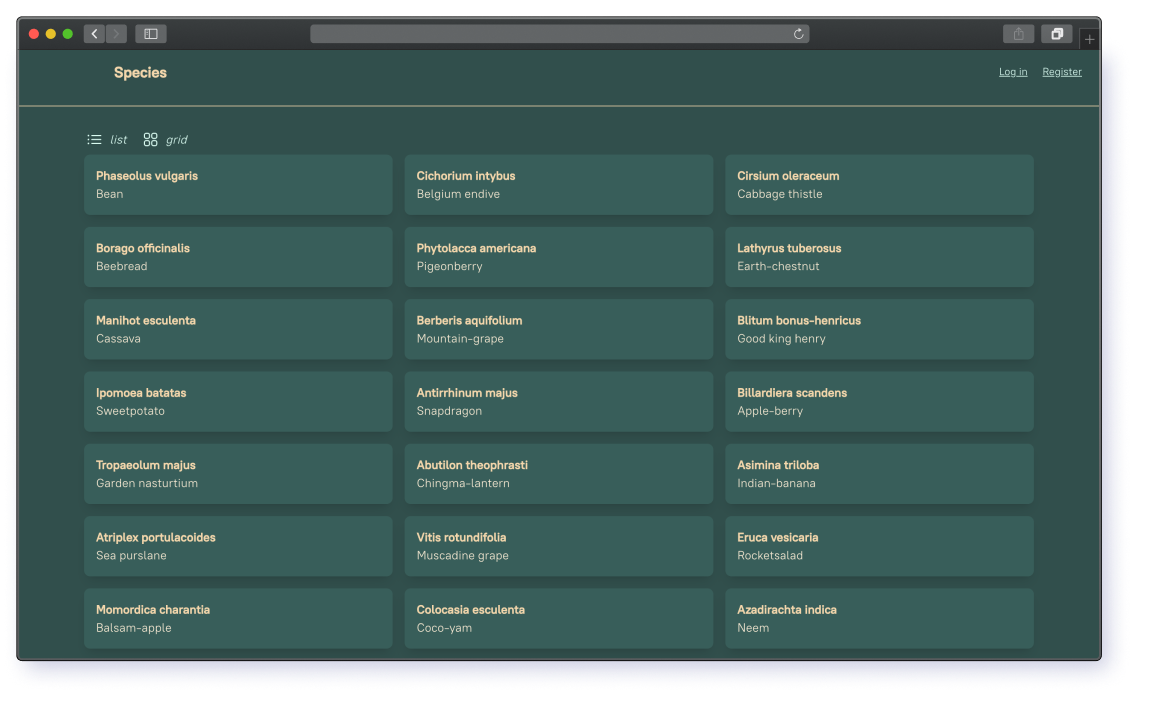The width and height of the screenshot is (1152, 720).
Task: Click the browser address bar
Action: (x=560, y=34)
